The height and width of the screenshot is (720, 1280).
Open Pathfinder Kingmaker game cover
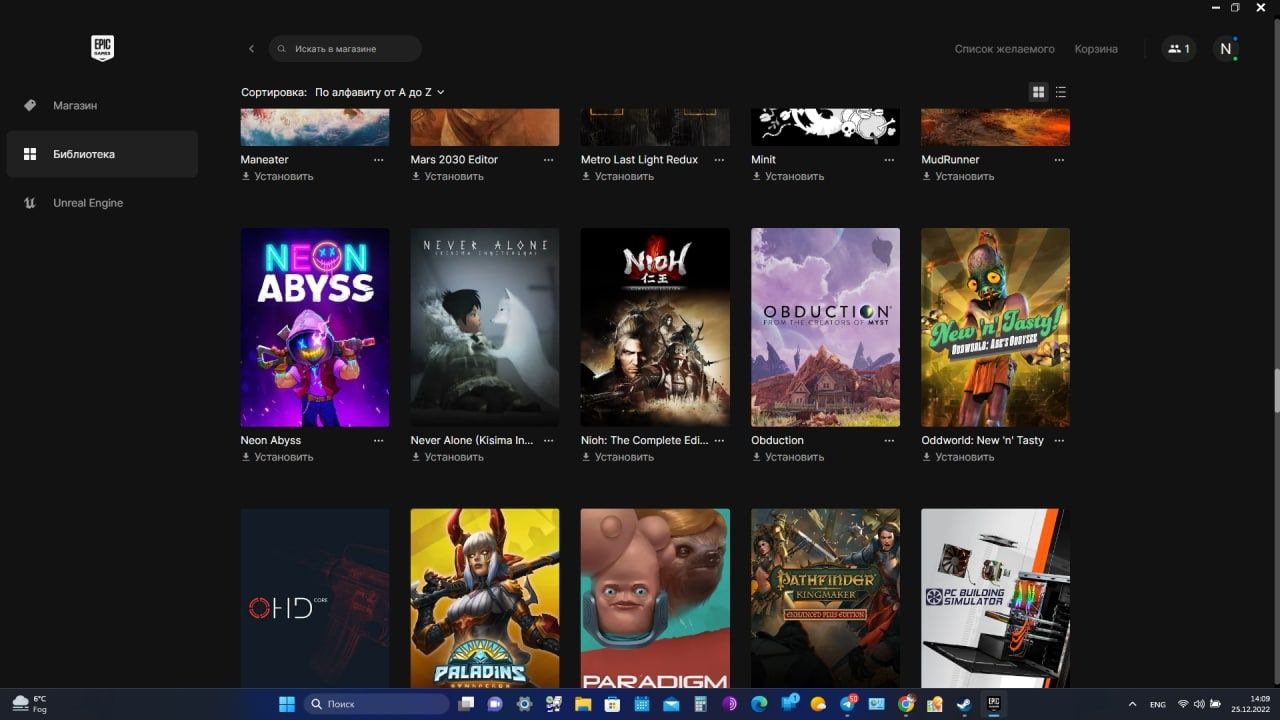point(825,598)
